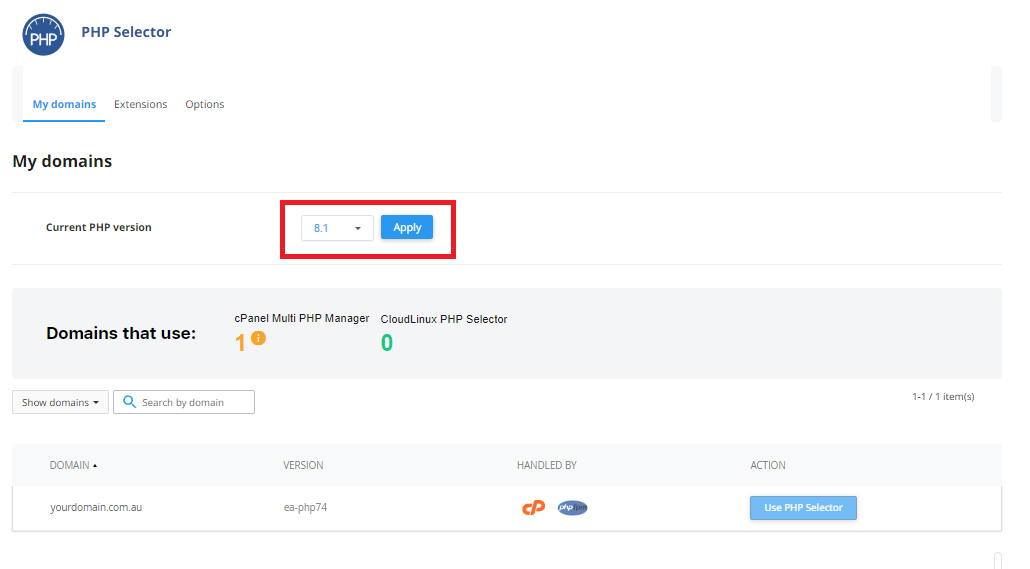Image resolution: width=1030 pixels, height=569 pixels.
Task: Click Use PHP Selector for yourdomain.com.au
Action: point(803,508)
